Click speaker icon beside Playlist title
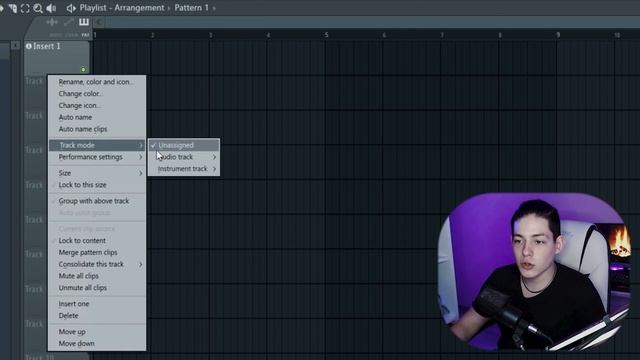The height and width of the screenshot is (360, 640). click(71, 8)
